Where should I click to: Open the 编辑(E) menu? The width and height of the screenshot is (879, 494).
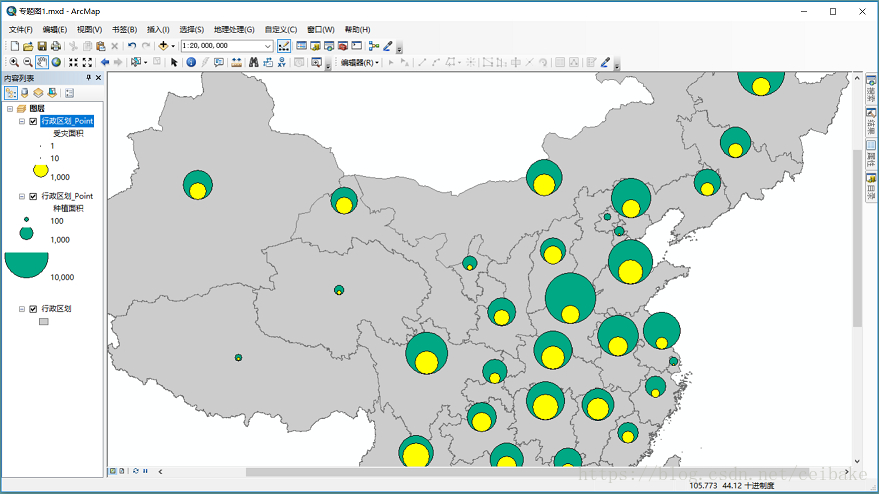point(55,30)
